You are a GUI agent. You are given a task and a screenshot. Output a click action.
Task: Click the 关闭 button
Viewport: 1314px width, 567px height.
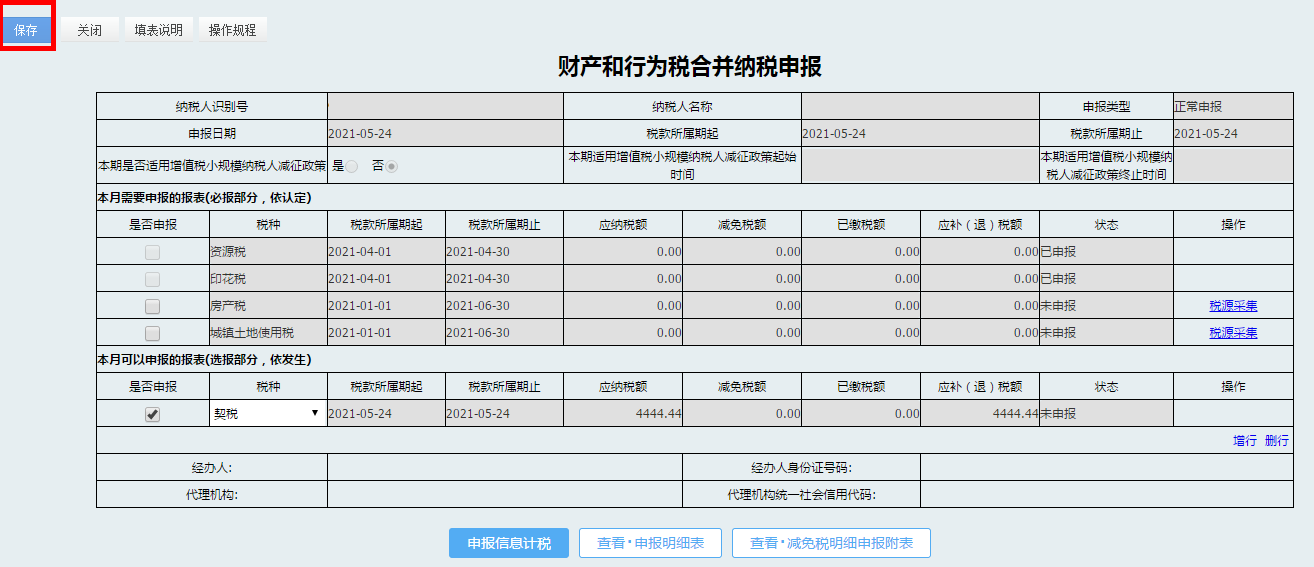point(90,30)
